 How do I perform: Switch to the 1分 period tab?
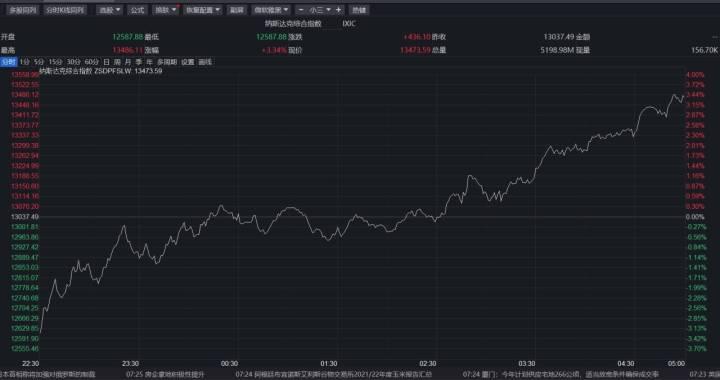coord(25,62)
